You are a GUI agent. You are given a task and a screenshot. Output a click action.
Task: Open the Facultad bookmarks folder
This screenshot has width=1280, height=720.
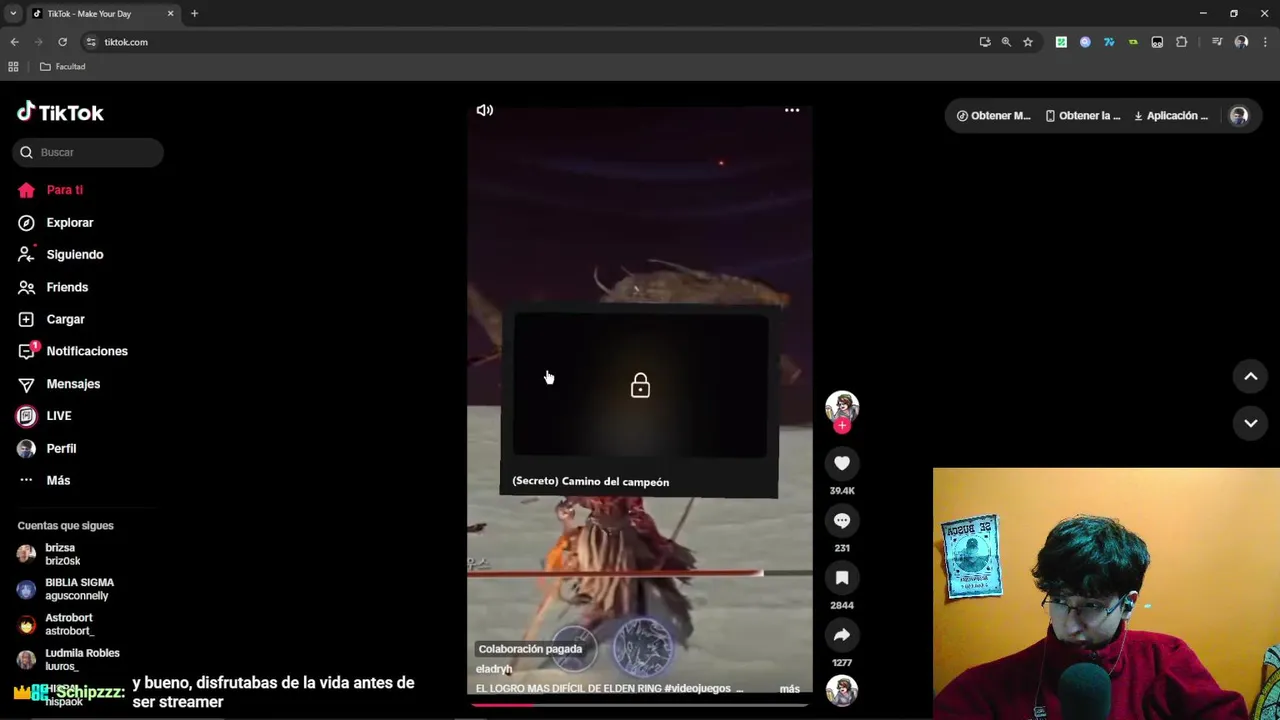click(62, 67)
